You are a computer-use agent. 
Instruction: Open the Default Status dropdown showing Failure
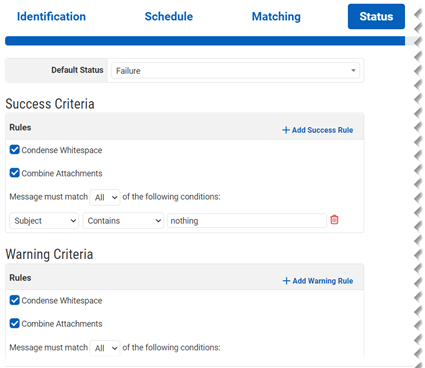pyautogui.click(x=235, y=71)
